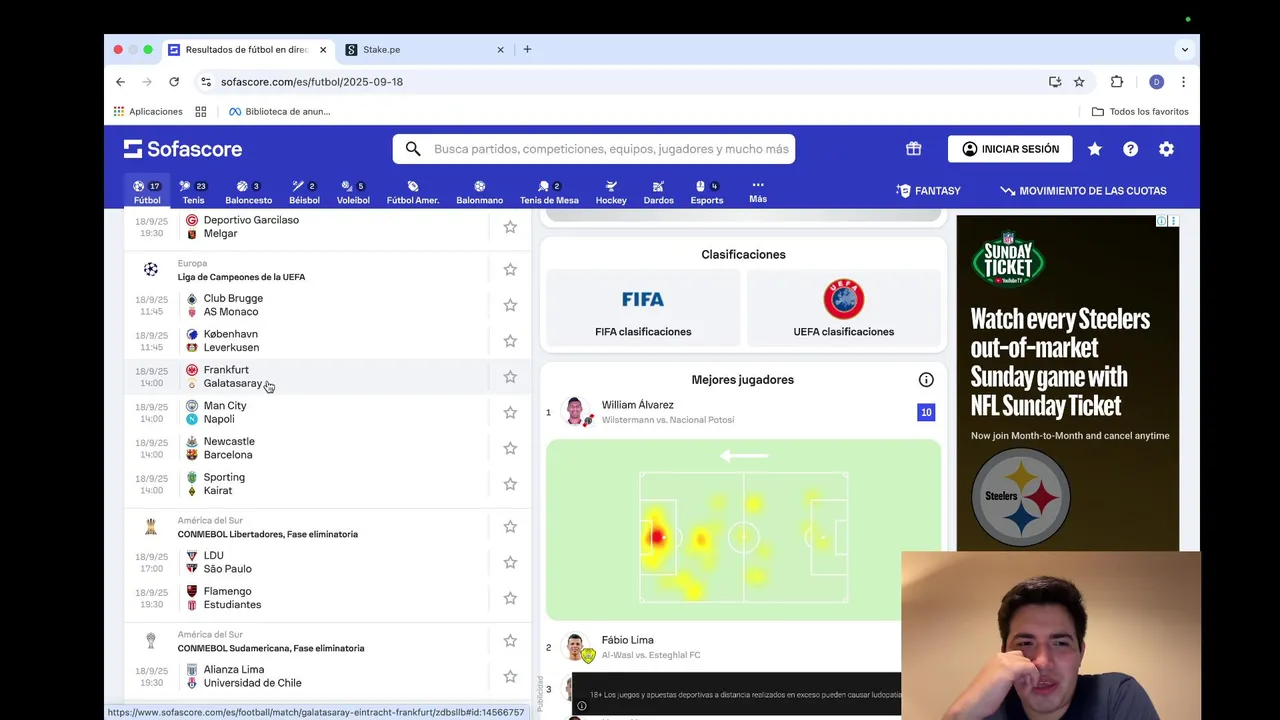Expand the Chrome tab search chevron
Image resolution: width=1280 pixels, height=720 pixels.
(x=1185, y=49)
